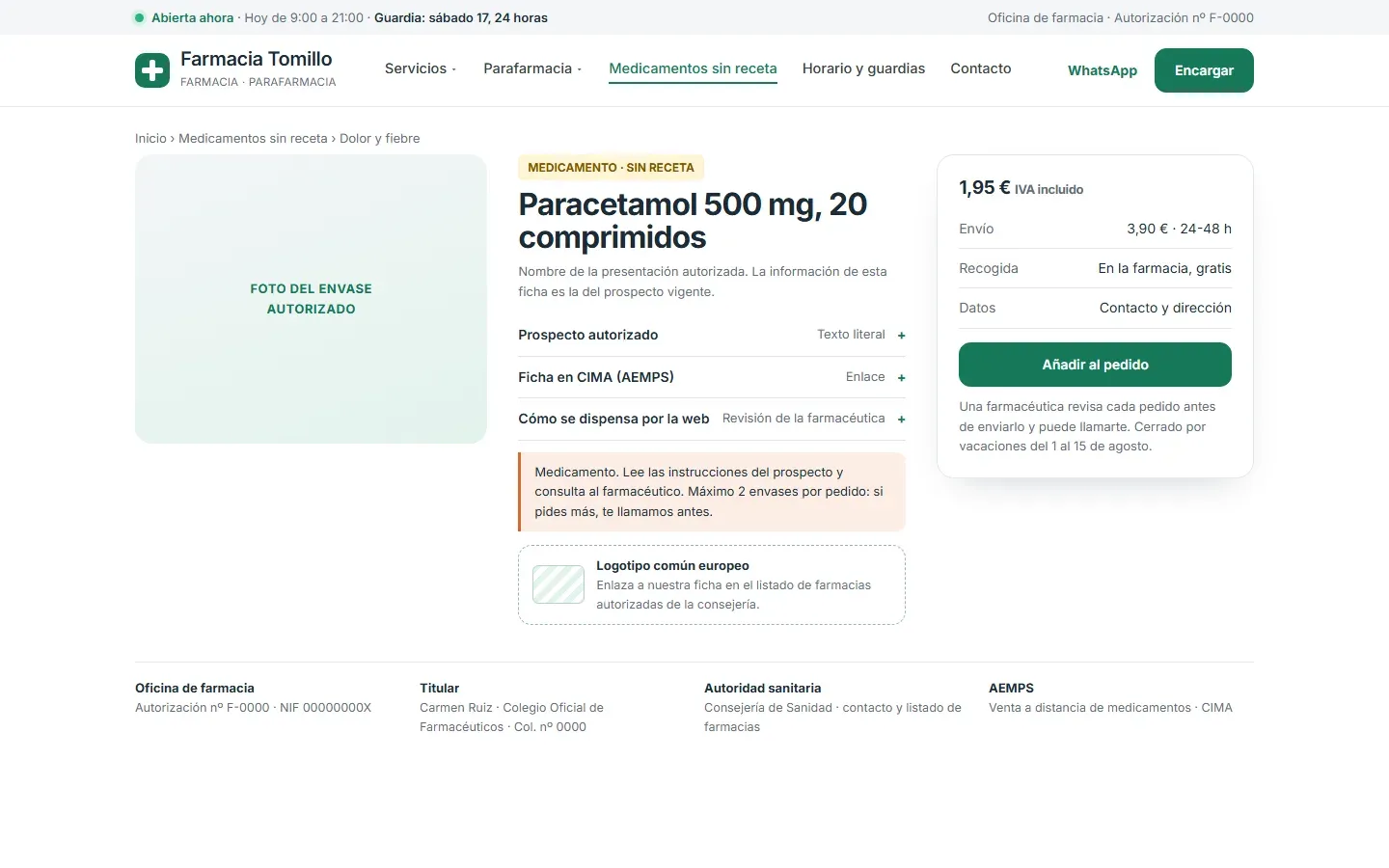
Task: Click En la farmacia, gratis pickup value
Action: click(x=1164, y=268)
